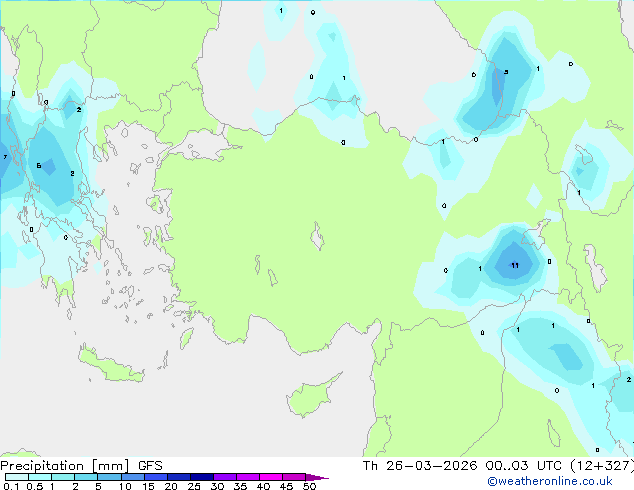Click the 20–25 mm dark blue swatch

click(179, 477)
